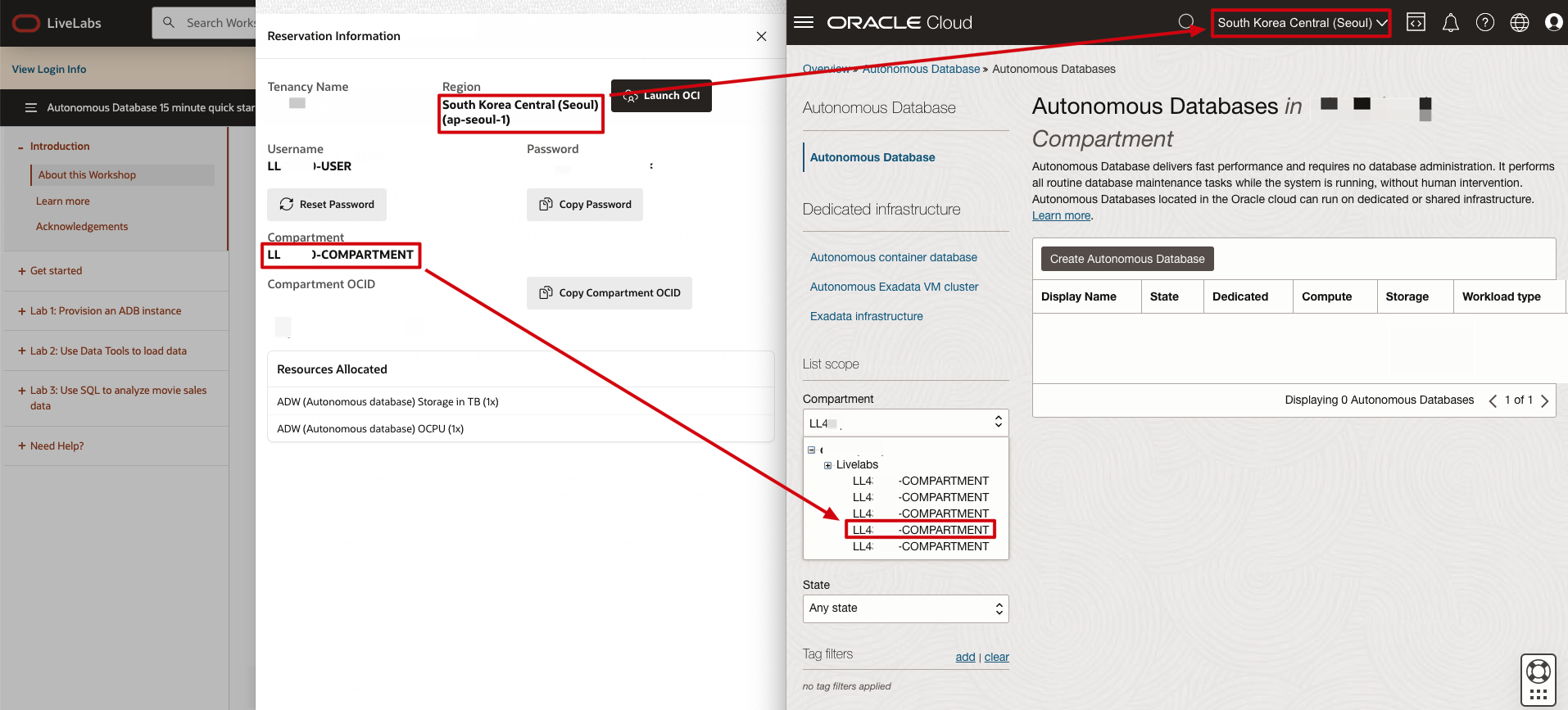Click the add tag filter link

click(964, 657)
